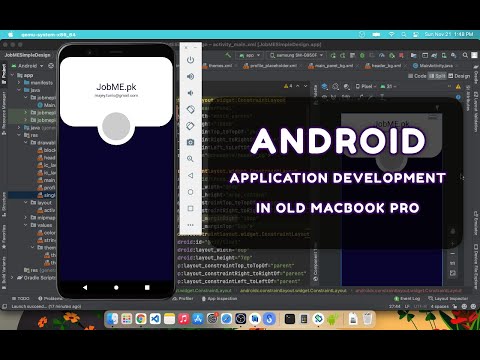This screenshot has height=360, width=480.
Task: Open Terminal from the Dock
Action: click(290, 319)
